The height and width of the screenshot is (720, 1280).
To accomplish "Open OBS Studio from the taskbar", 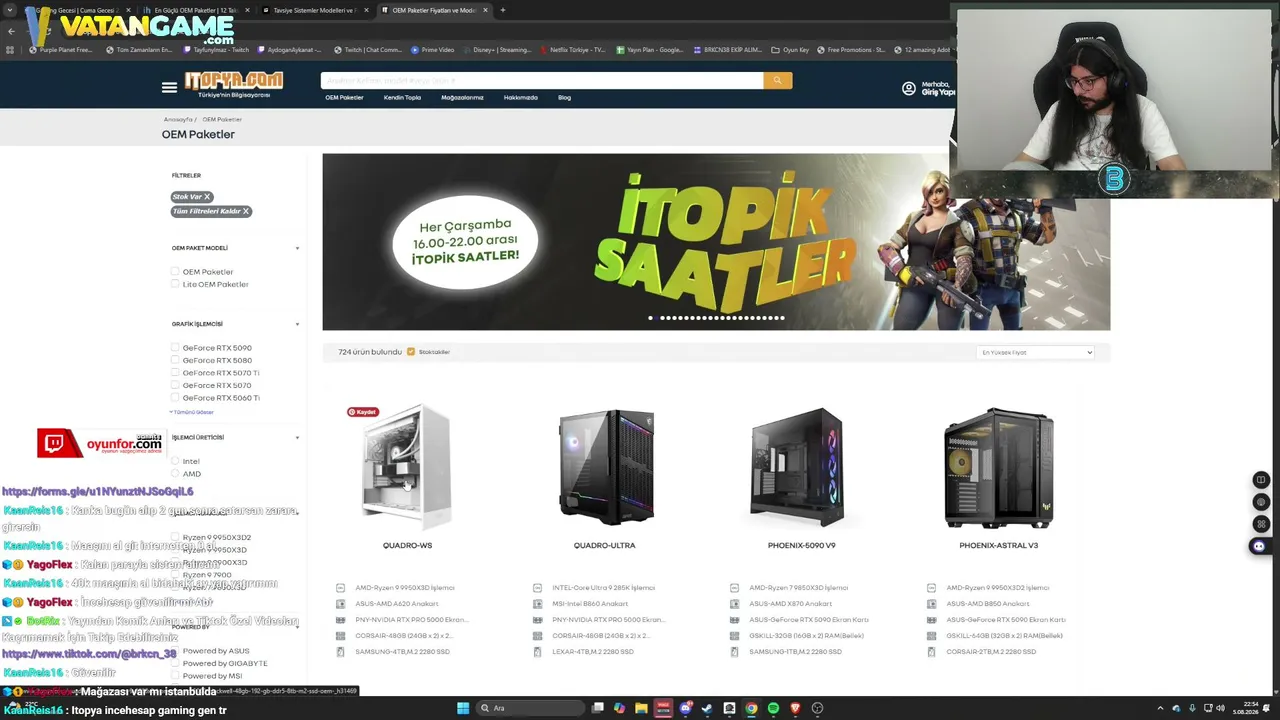I will click(817, 708).
